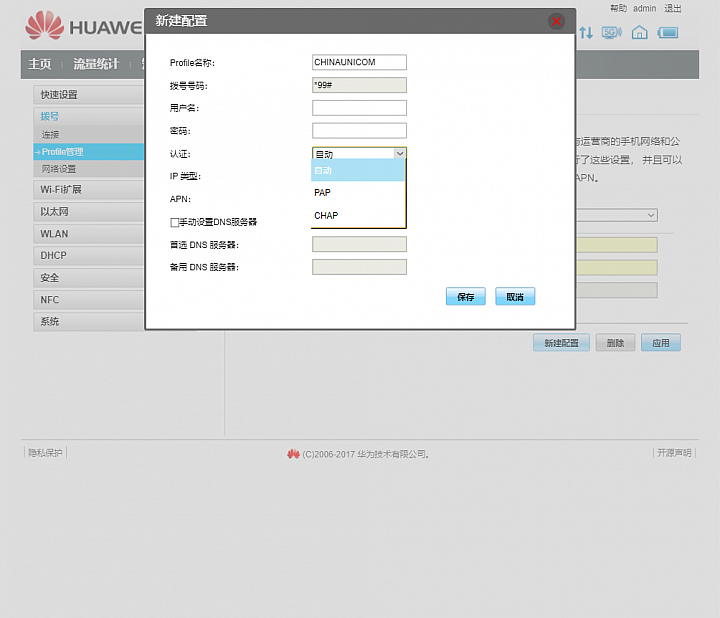Select Profile管理 sidebar item
Image resolution: width=720 pixels, height=618 pixels.
tap(89, 152)
